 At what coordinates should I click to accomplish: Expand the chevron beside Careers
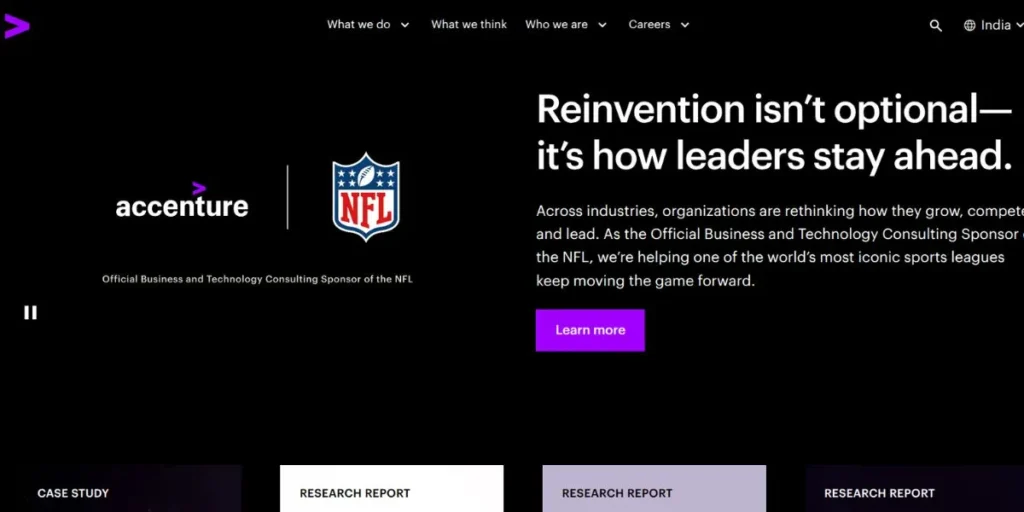pyautogui.click(x=685, y=26)
